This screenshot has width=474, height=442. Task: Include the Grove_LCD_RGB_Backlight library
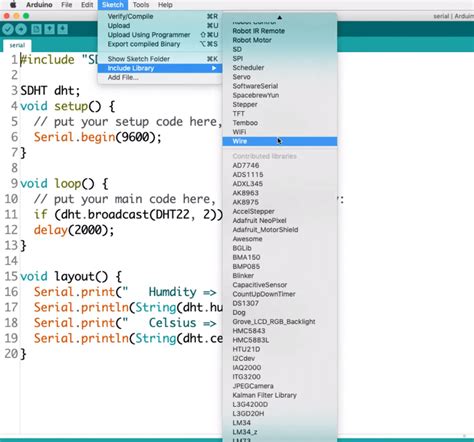[x=280, y=322]
